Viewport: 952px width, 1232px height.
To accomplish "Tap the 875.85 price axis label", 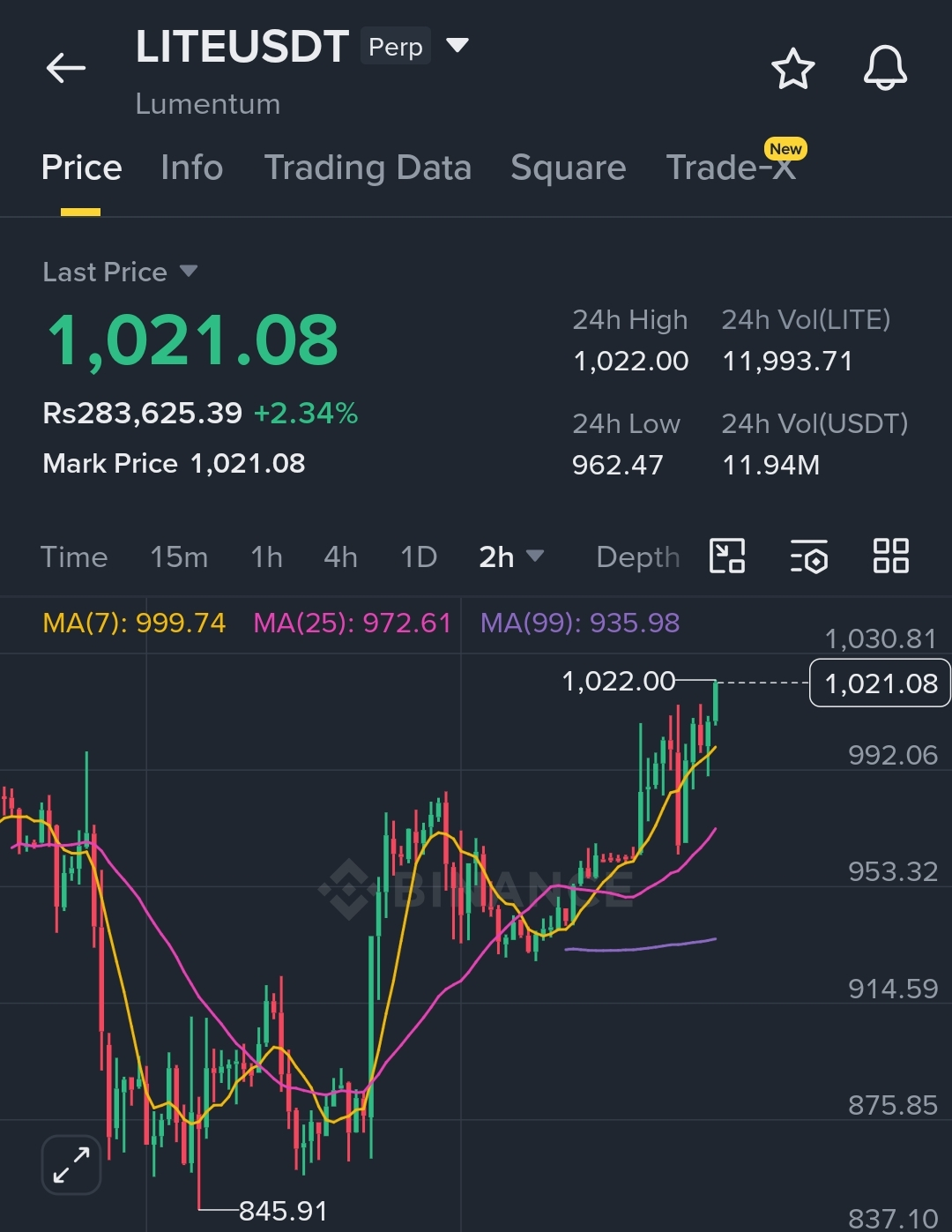I will coord(893,1105).
